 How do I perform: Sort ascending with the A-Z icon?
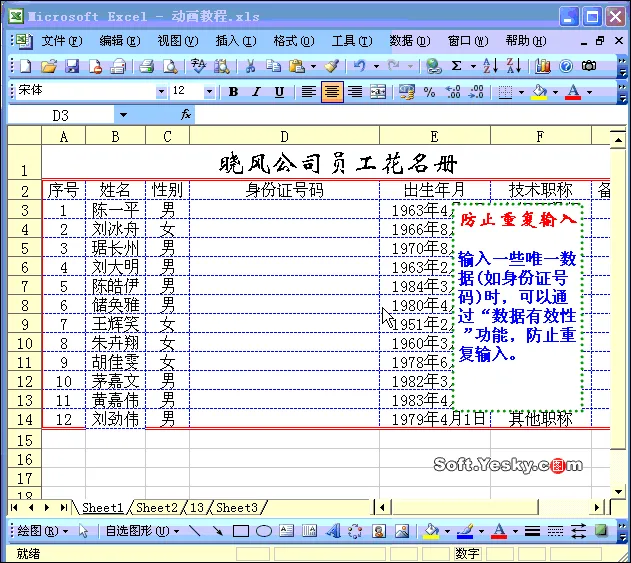click(x=491, y=66)
